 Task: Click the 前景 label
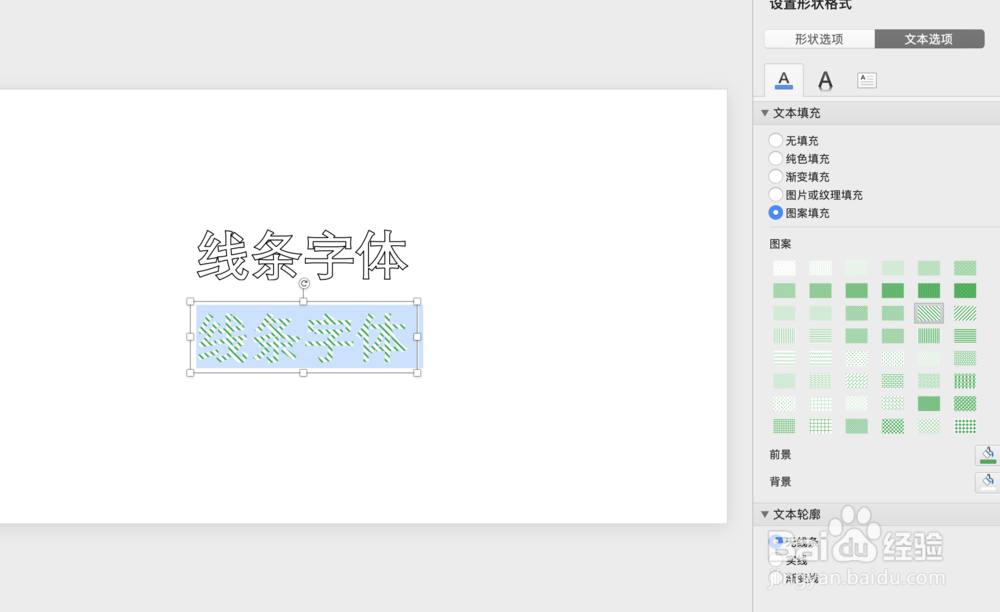click(x=780, y=455)
